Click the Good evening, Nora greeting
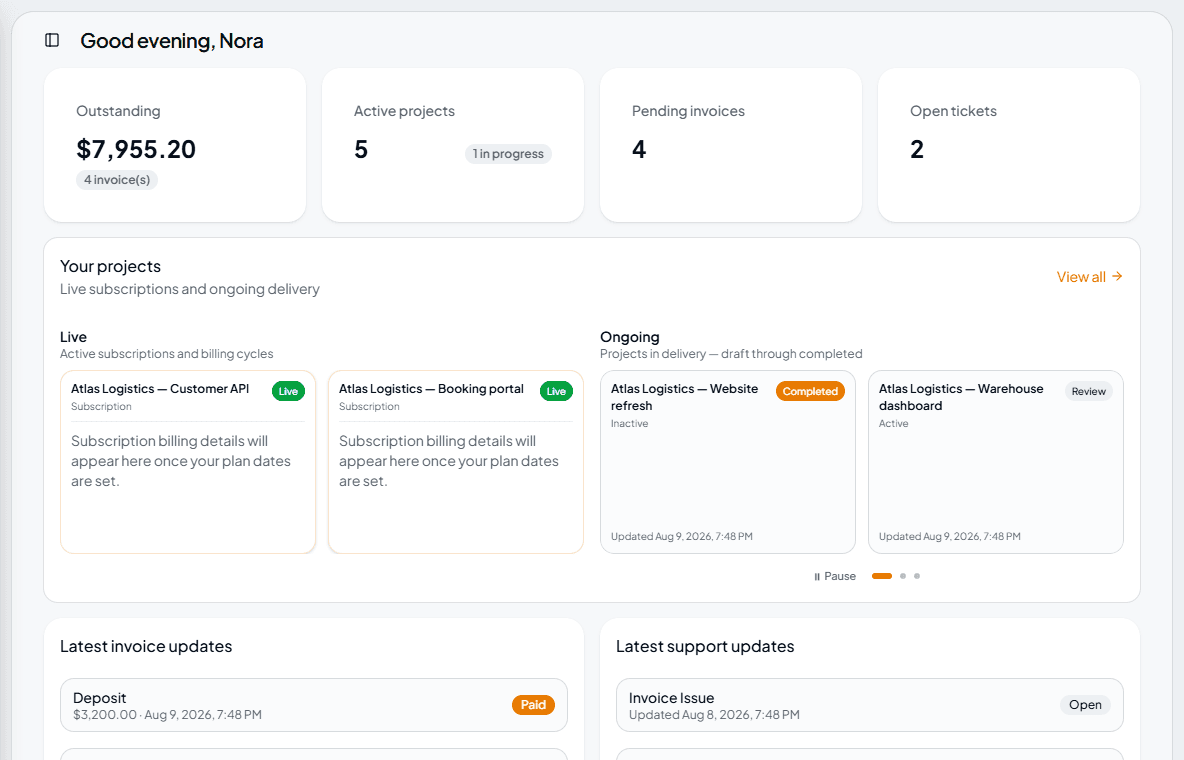This screenshot has height=760, width=1184. tap(172, 41)
